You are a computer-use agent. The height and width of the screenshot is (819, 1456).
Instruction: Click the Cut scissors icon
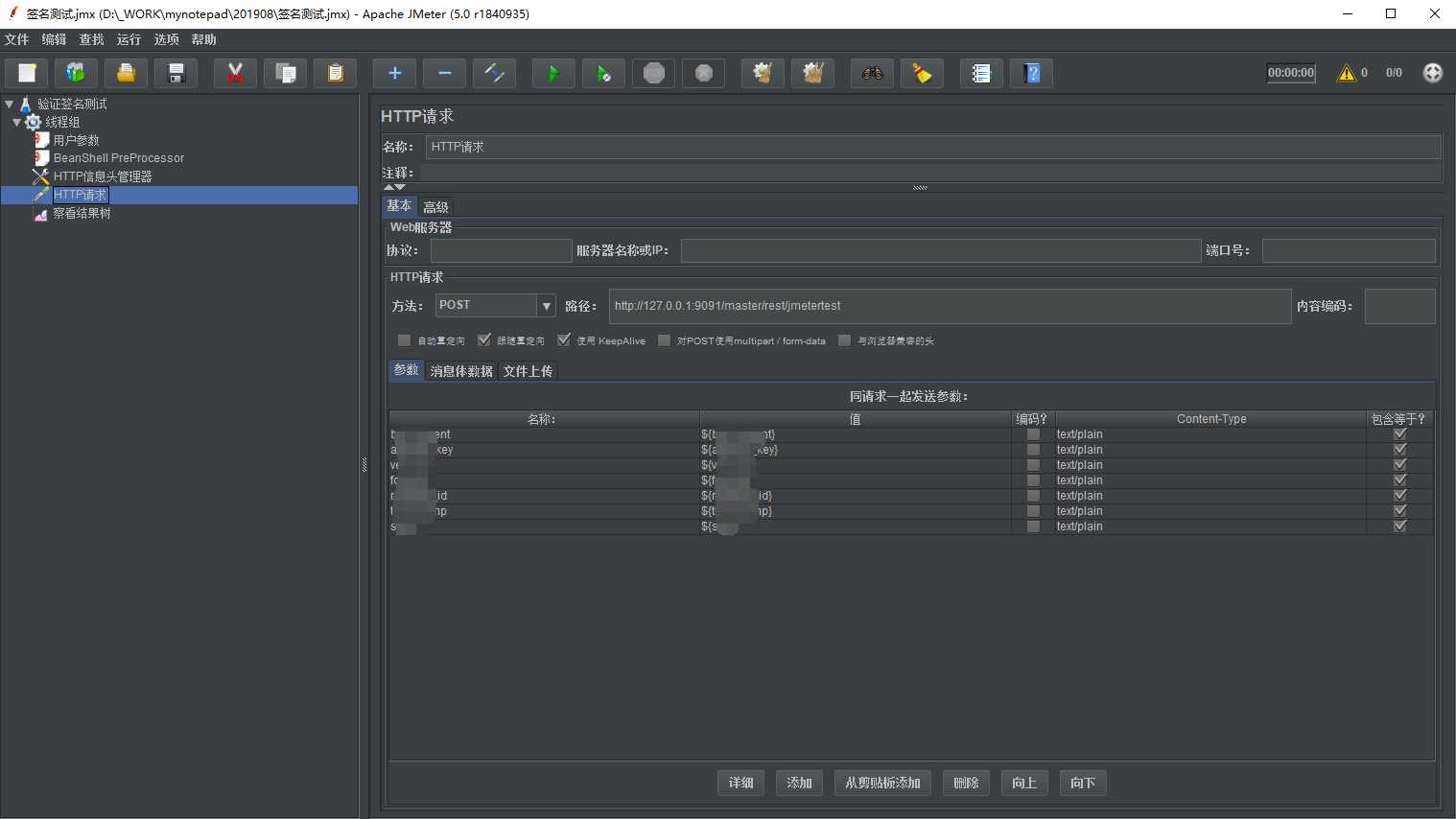tap(235, 73)
